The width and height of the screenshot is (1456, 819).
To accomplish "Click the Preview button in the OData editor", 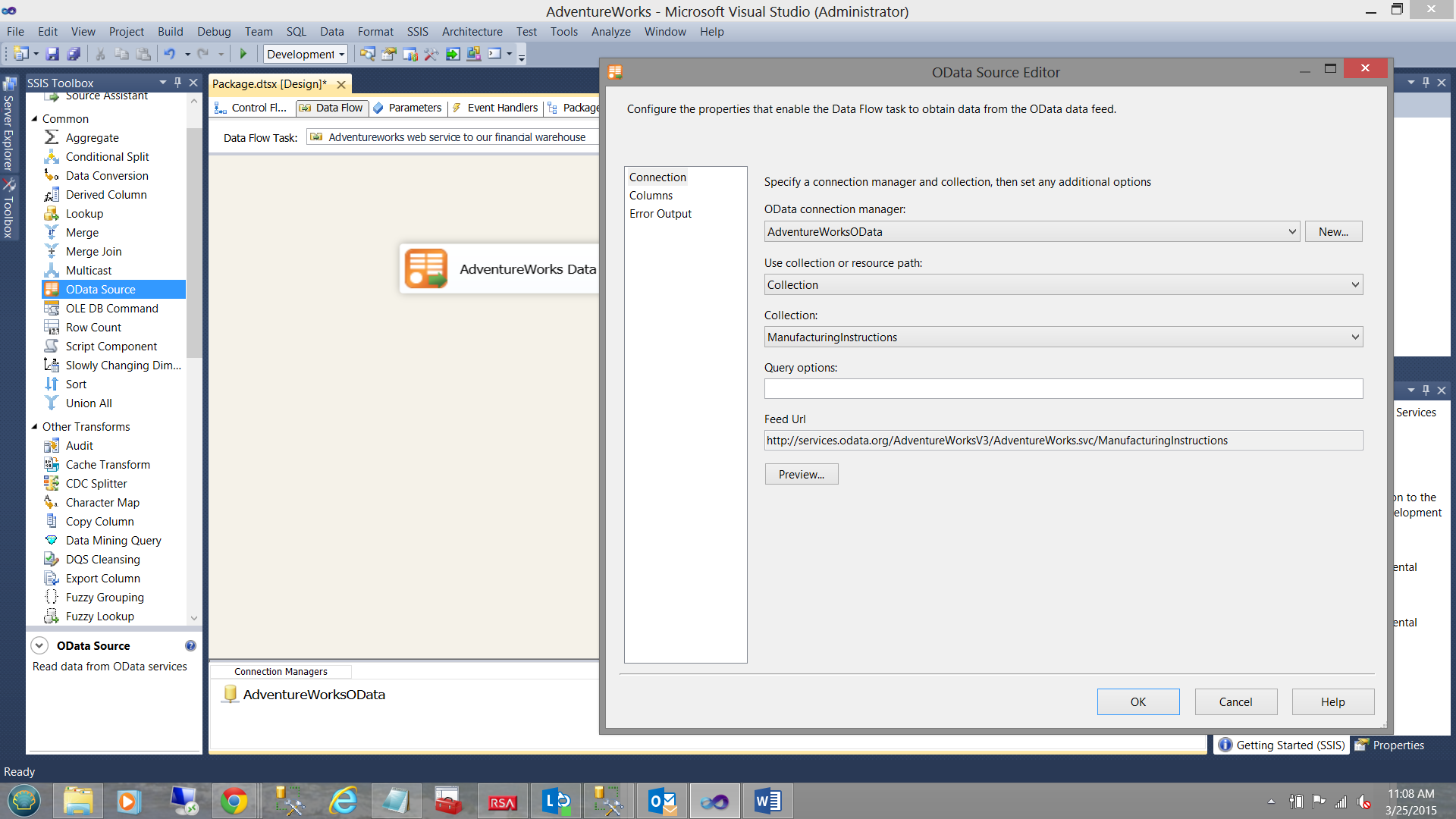I will 801,473.
